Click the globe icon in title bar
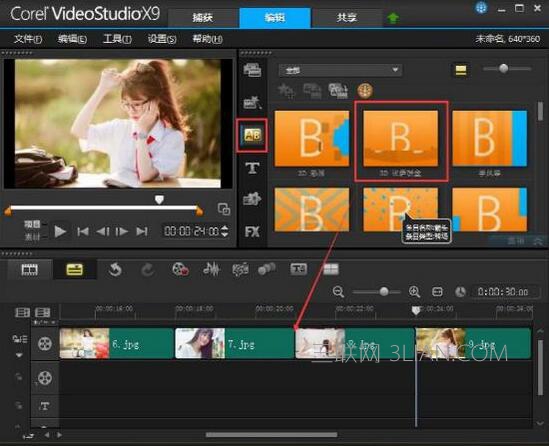 coord(481,8)
